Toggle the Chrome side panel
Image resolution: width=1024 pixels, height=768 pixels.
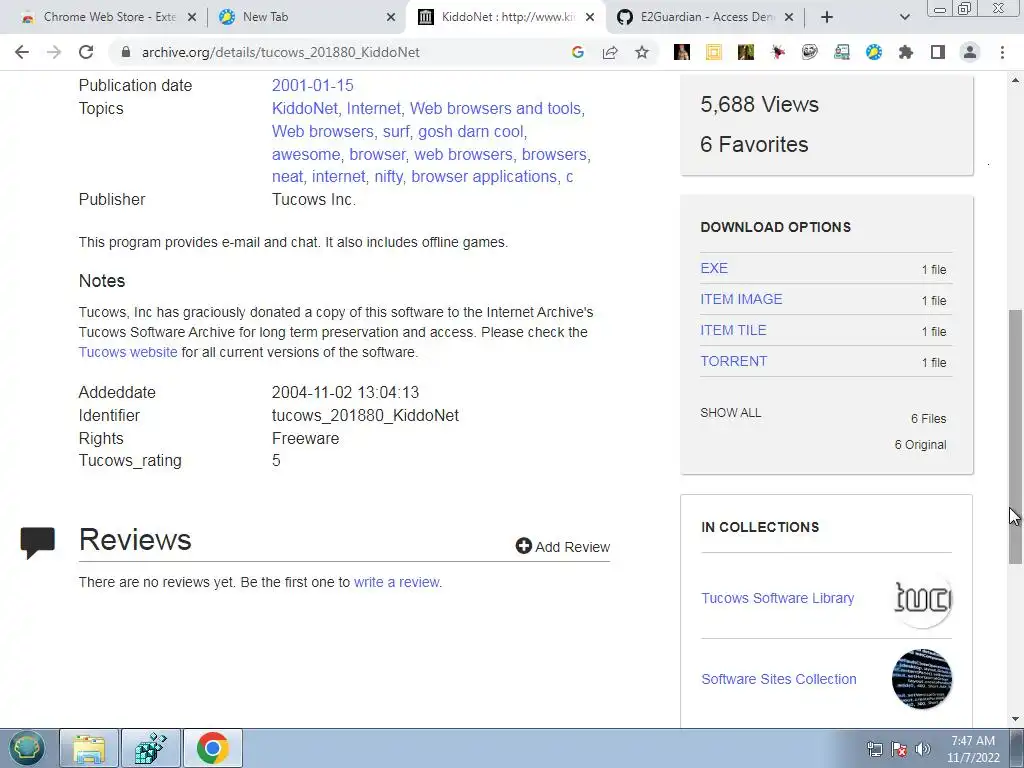(x=938, y=52)
